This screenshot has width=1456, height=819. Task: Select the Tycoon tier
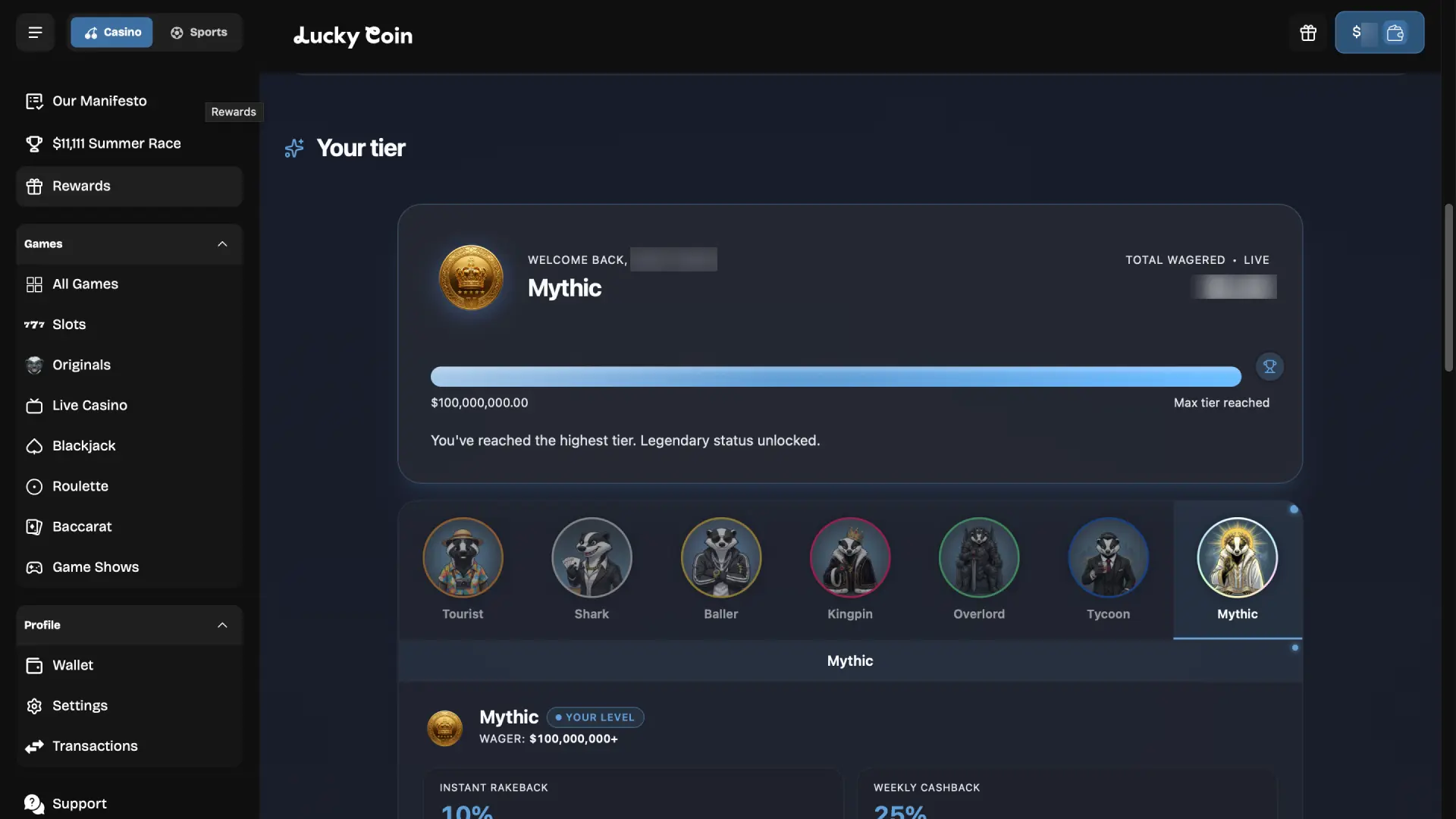coord(1108,569)
